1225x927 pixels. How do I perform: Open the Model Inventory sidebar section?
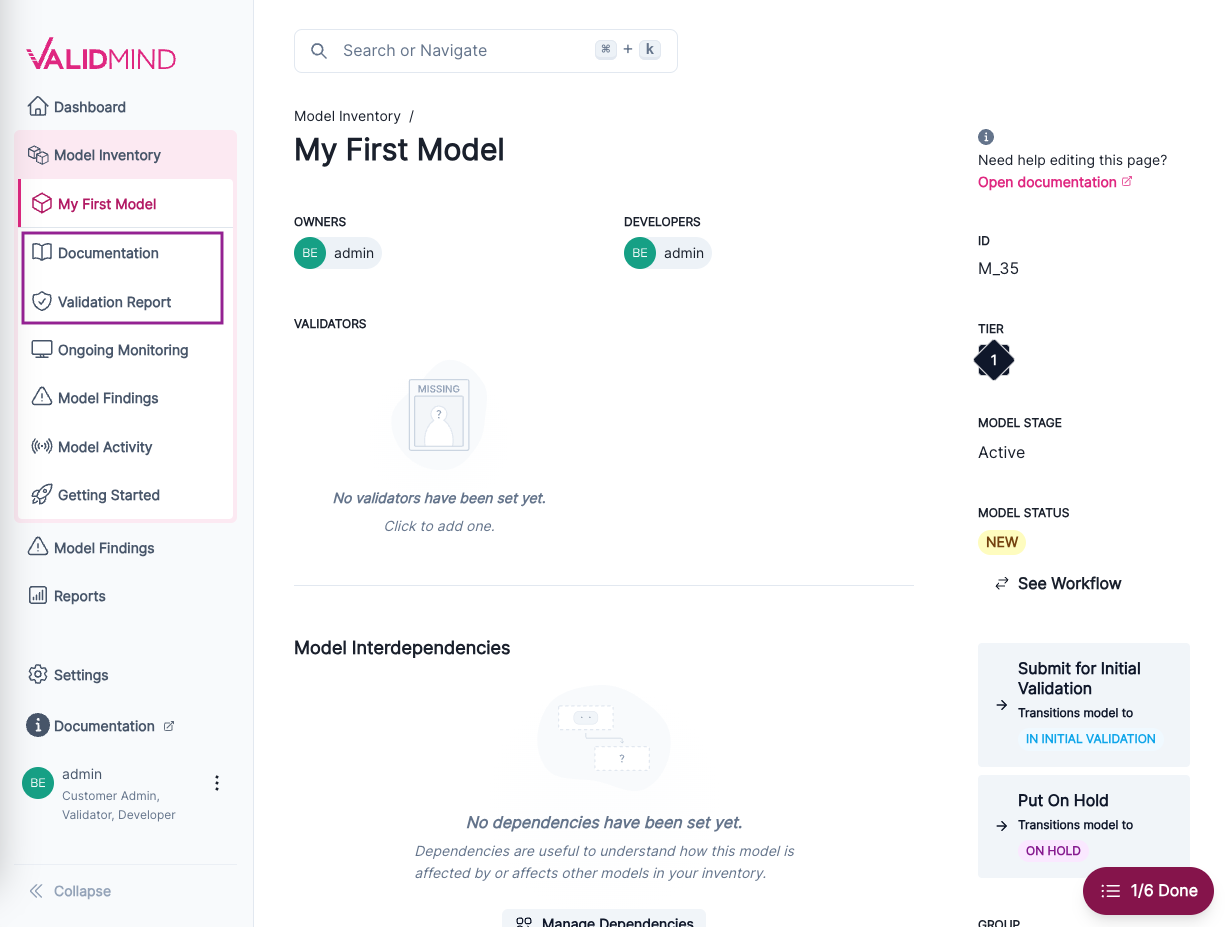coord(106,155)
